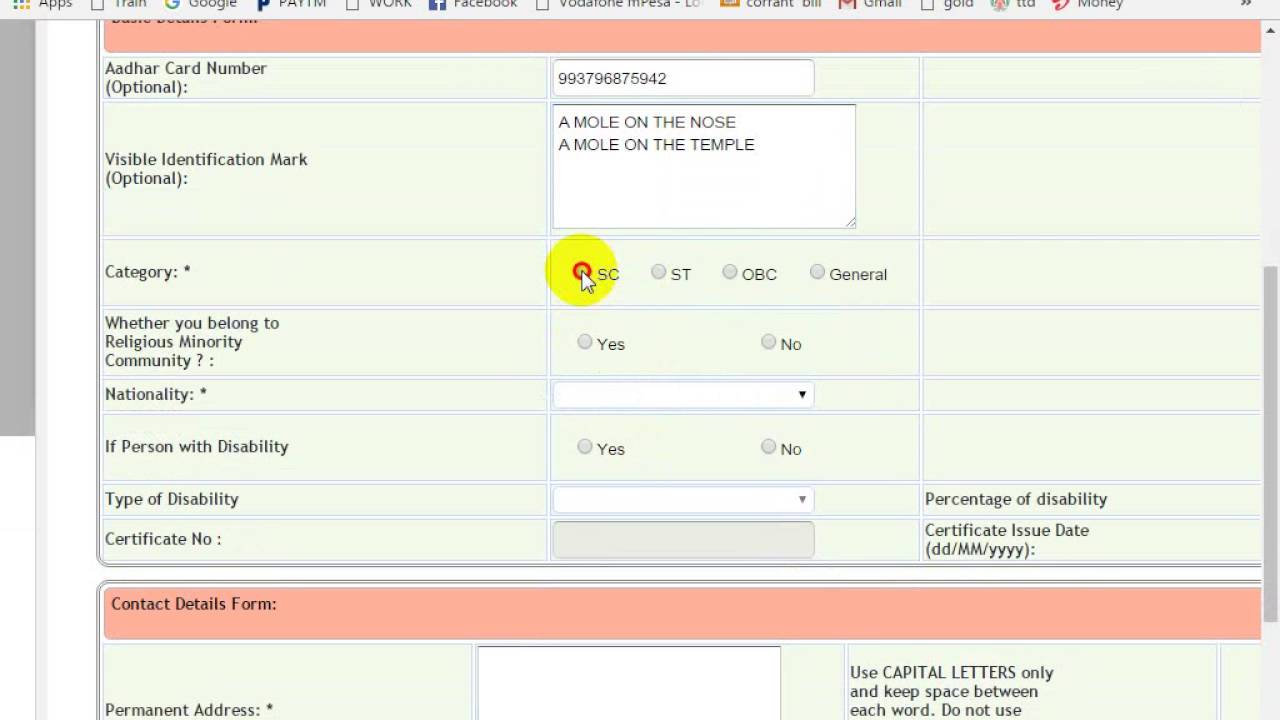Click the 'Permanent Address: *' label
Screen dimensions: 1280x720
189,710
